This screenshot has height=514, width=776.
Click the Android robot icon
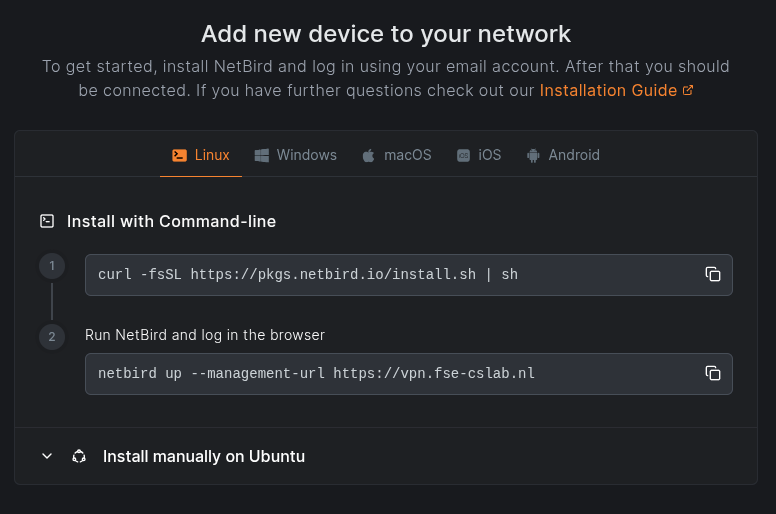point(533,156)
